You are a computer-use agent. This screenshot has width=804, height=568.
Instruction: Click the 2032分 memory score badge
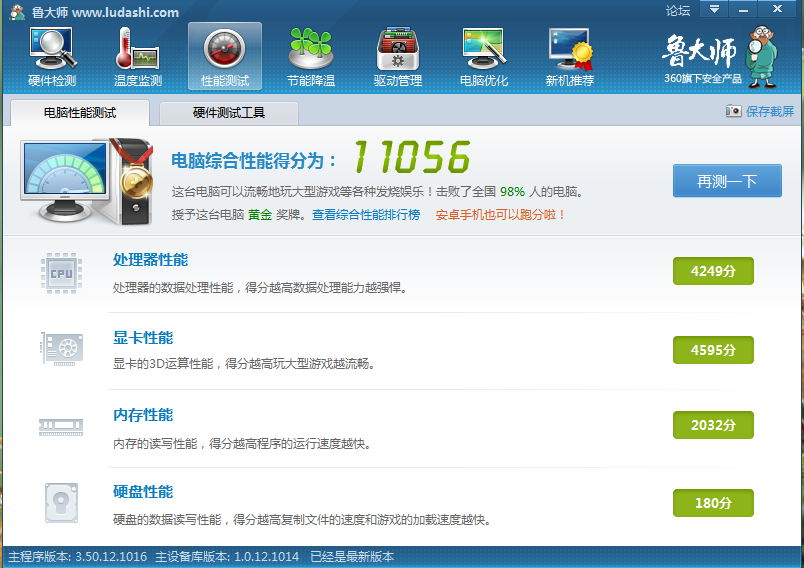pos(713,424)
